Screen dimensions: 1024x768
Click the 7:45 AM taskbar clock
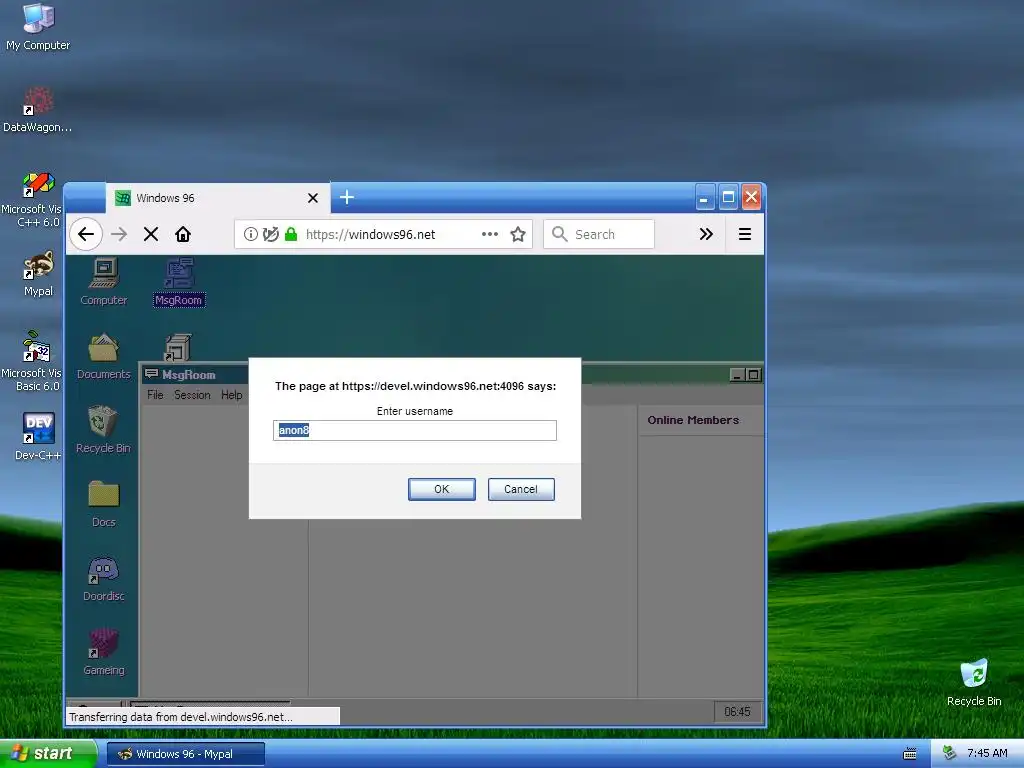pos(987,753)
